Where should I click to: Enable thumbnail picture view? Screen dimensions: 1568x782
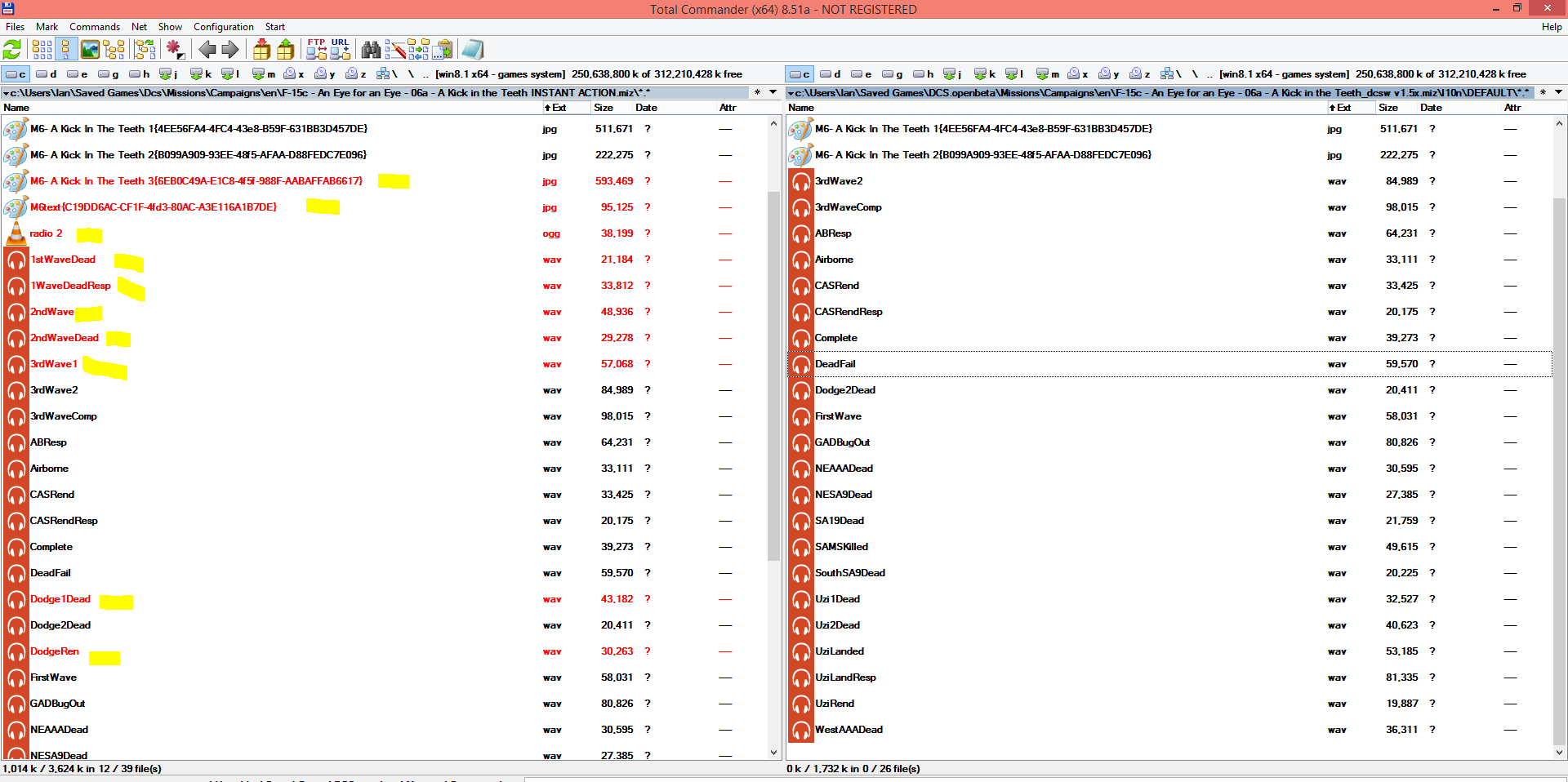pos(90,50)
